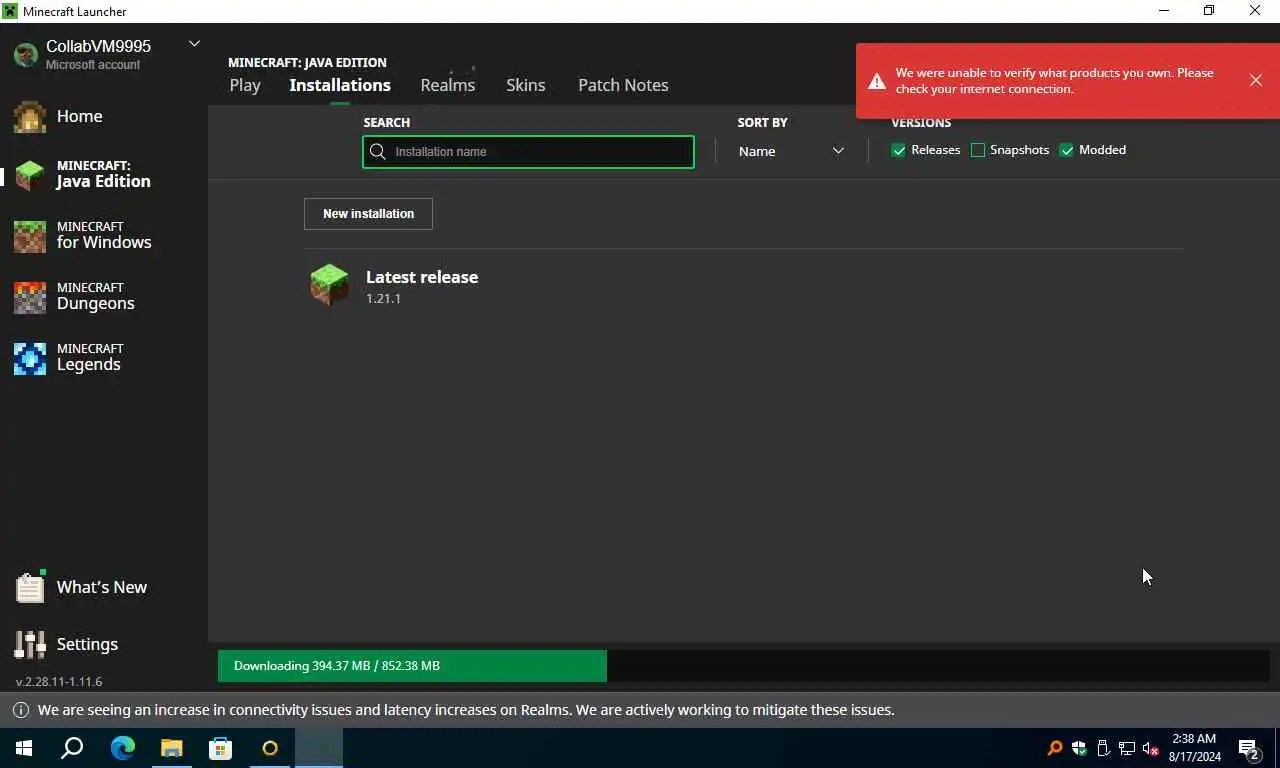The image size is (1280, 768).
Task: Click the orange magnifier tray icon
Action: click(1054, 748)
